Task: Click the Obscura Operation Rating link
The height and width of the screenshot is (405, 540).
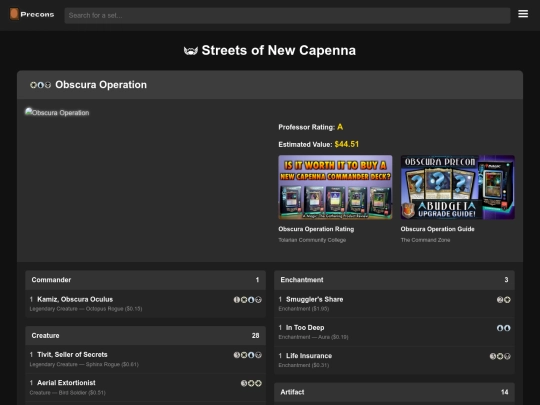Action: pyautogui.click(x=316, y=229)
